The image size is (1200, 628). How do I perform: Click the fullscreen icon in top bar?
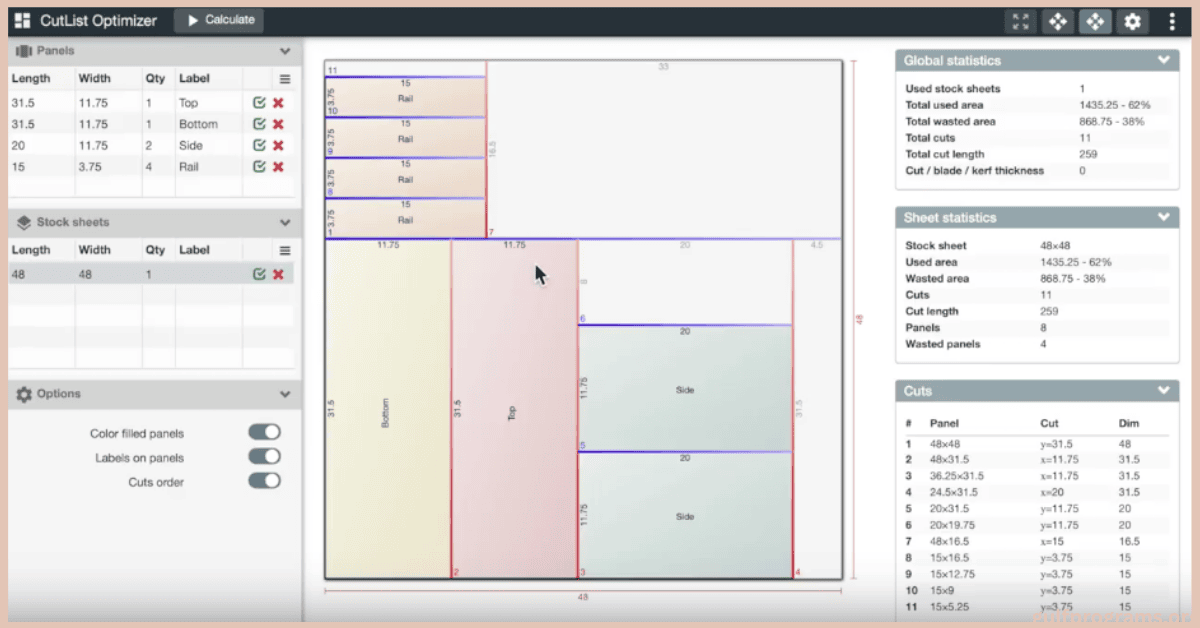pyautogui.click(x=1019, y=21)
